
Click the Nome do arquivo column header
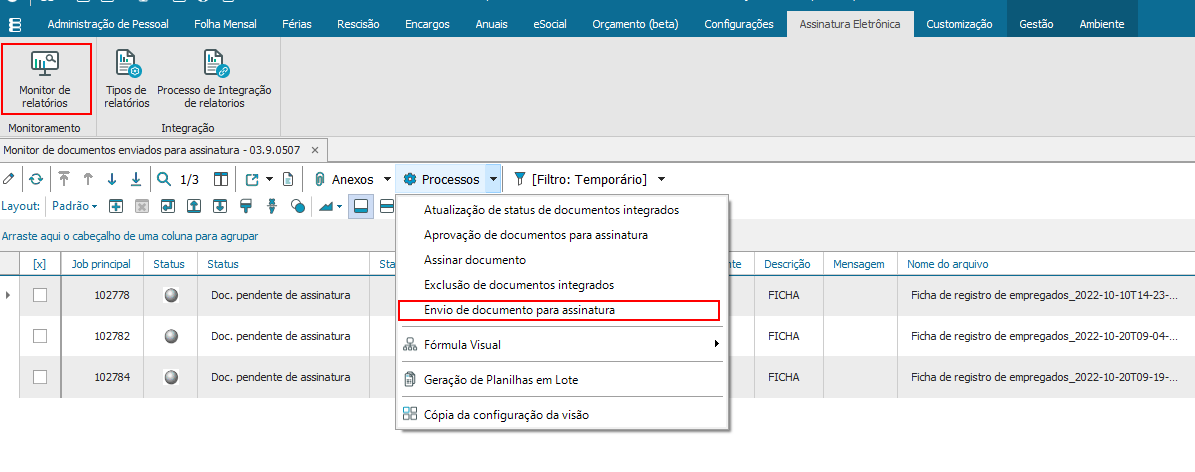[x=1046, y=264]
